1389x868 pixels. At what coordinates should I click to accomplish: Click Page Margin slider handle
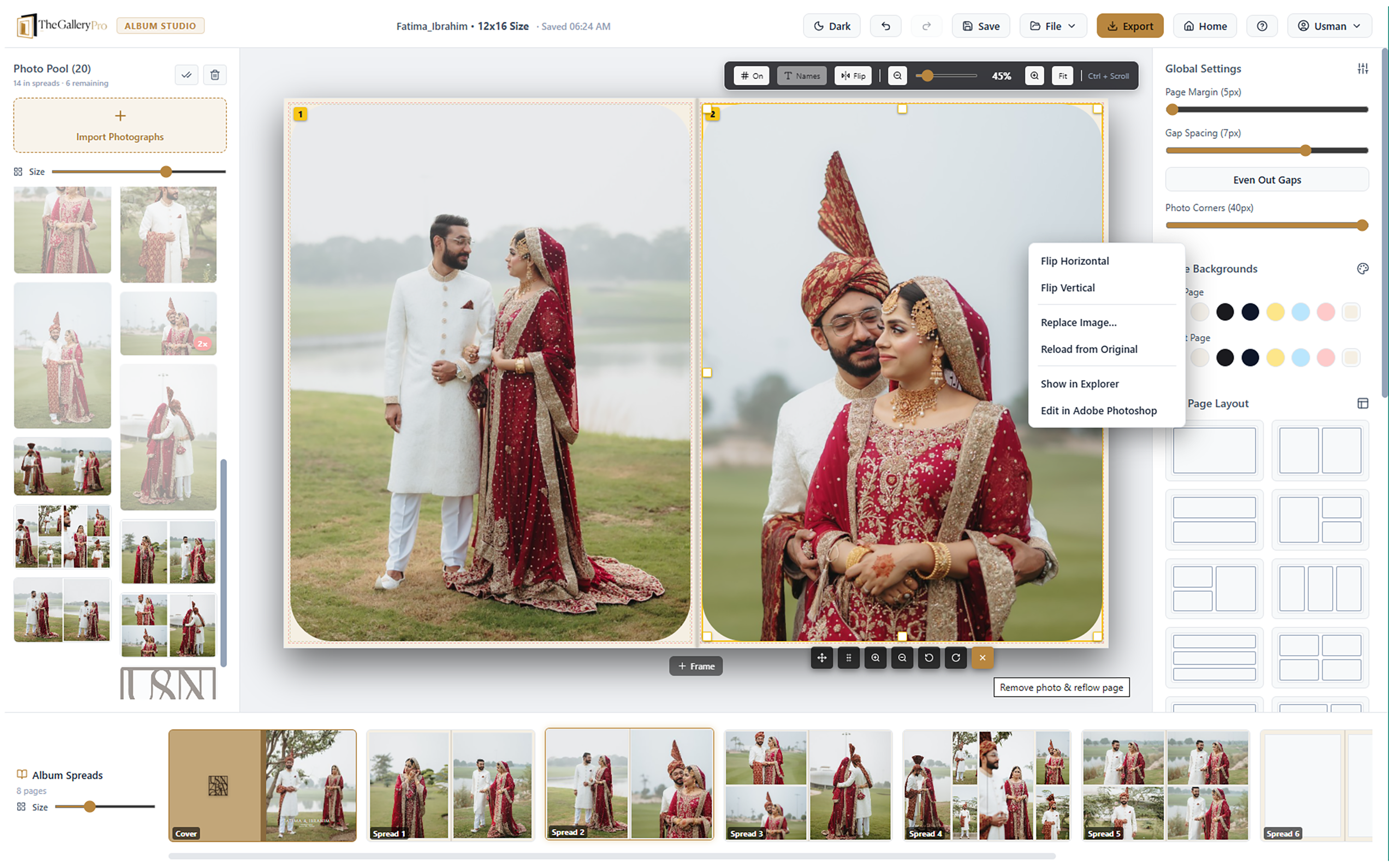(1172, 109)
